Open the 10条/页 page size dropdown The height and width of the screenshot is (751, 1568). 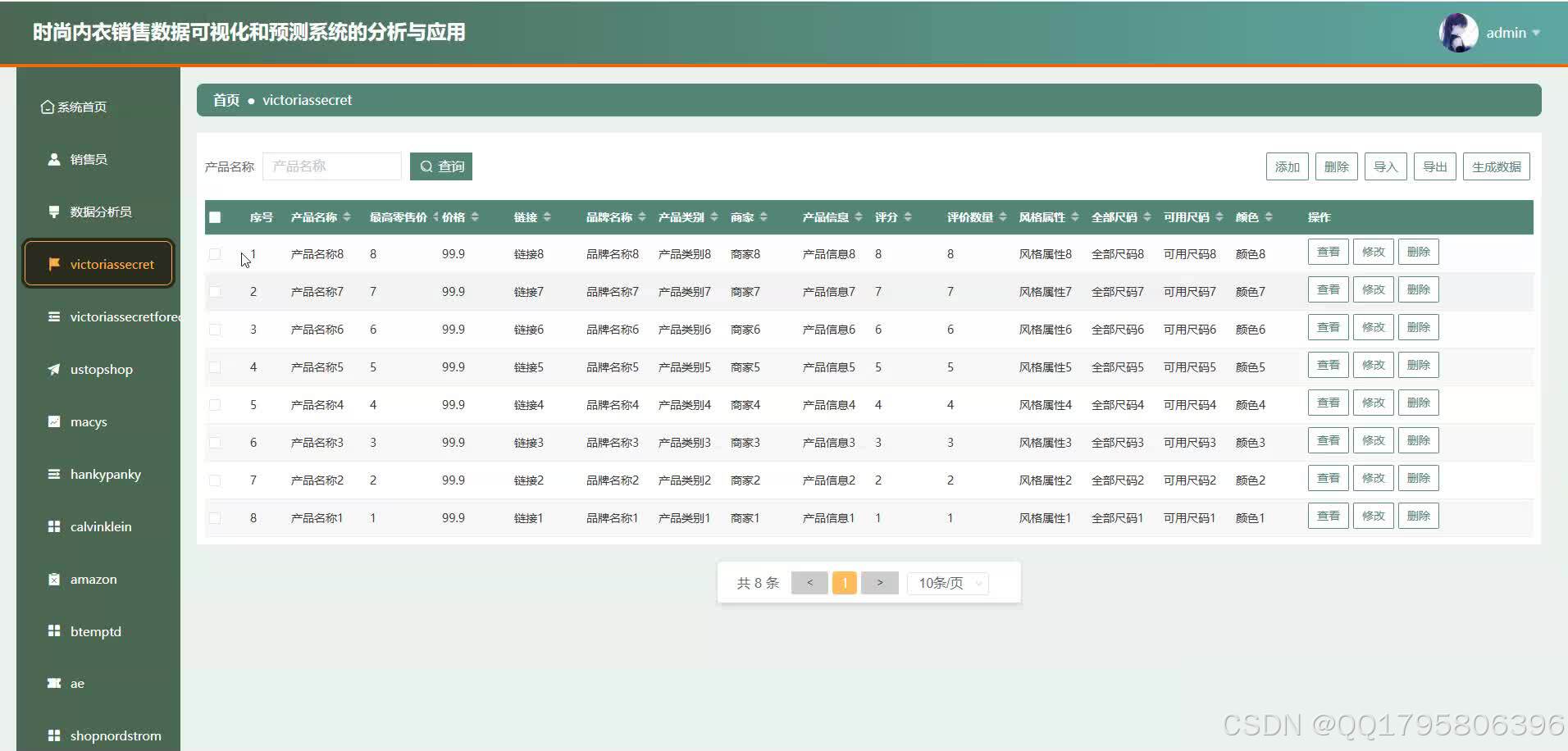pos(948,583)
